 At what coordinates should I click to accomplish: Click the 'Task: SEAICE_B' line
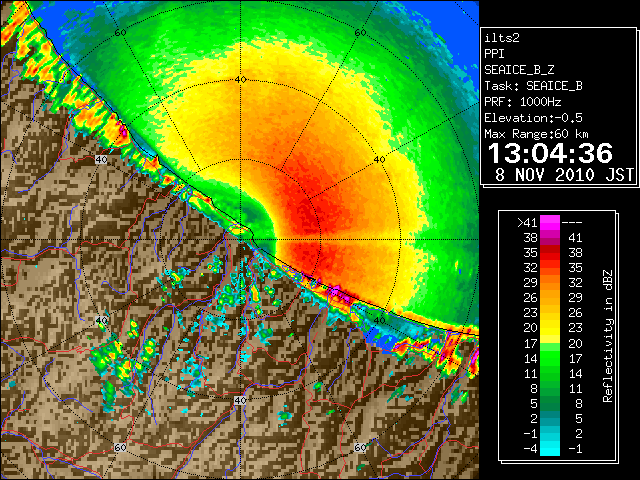(533, 86)
